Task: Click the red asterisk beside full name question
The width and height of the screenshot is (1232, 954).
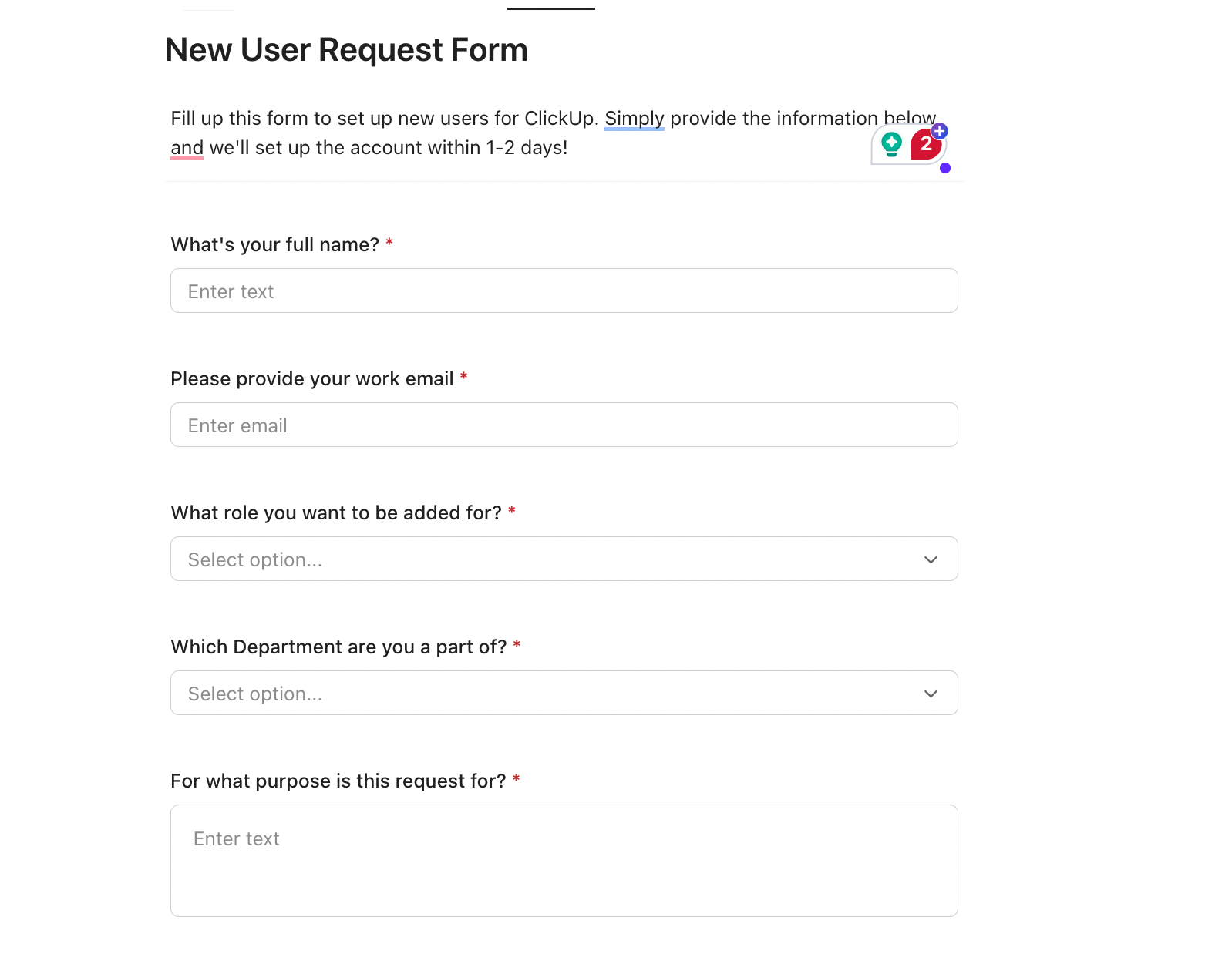Action: 389,242
